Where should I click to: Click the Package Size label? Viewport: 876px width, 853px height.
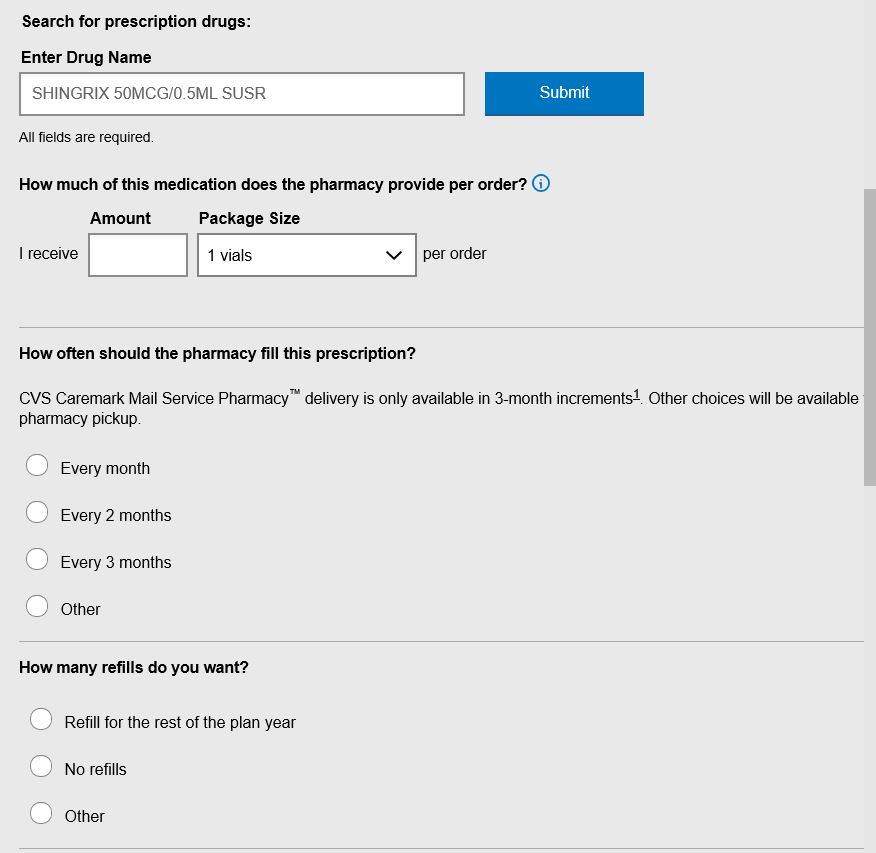pyautogui.click(x=249, y=218)
